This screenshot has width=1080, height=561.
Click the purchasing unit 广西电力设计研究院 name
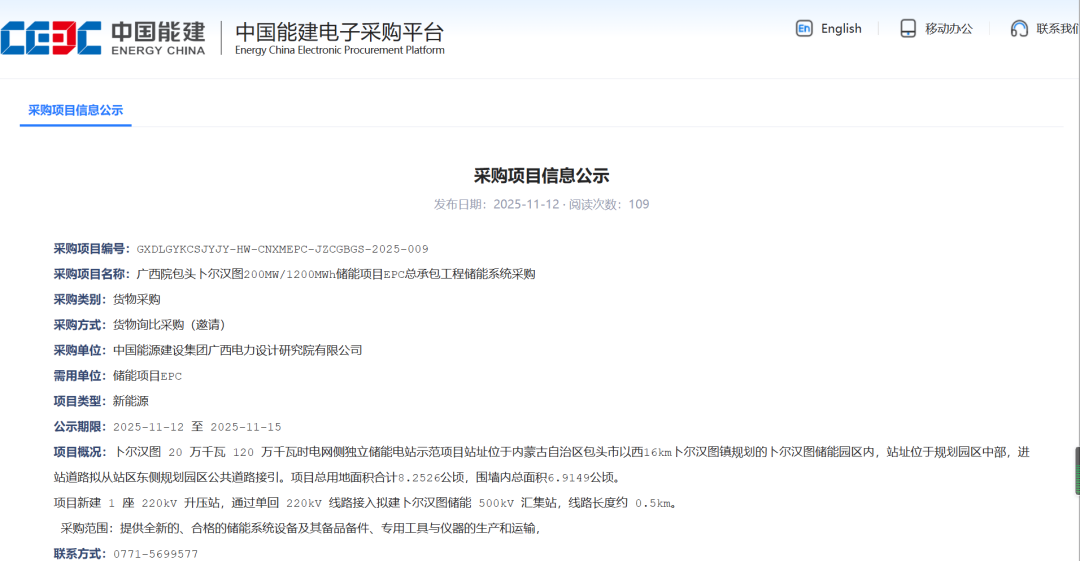coord(237,350)
